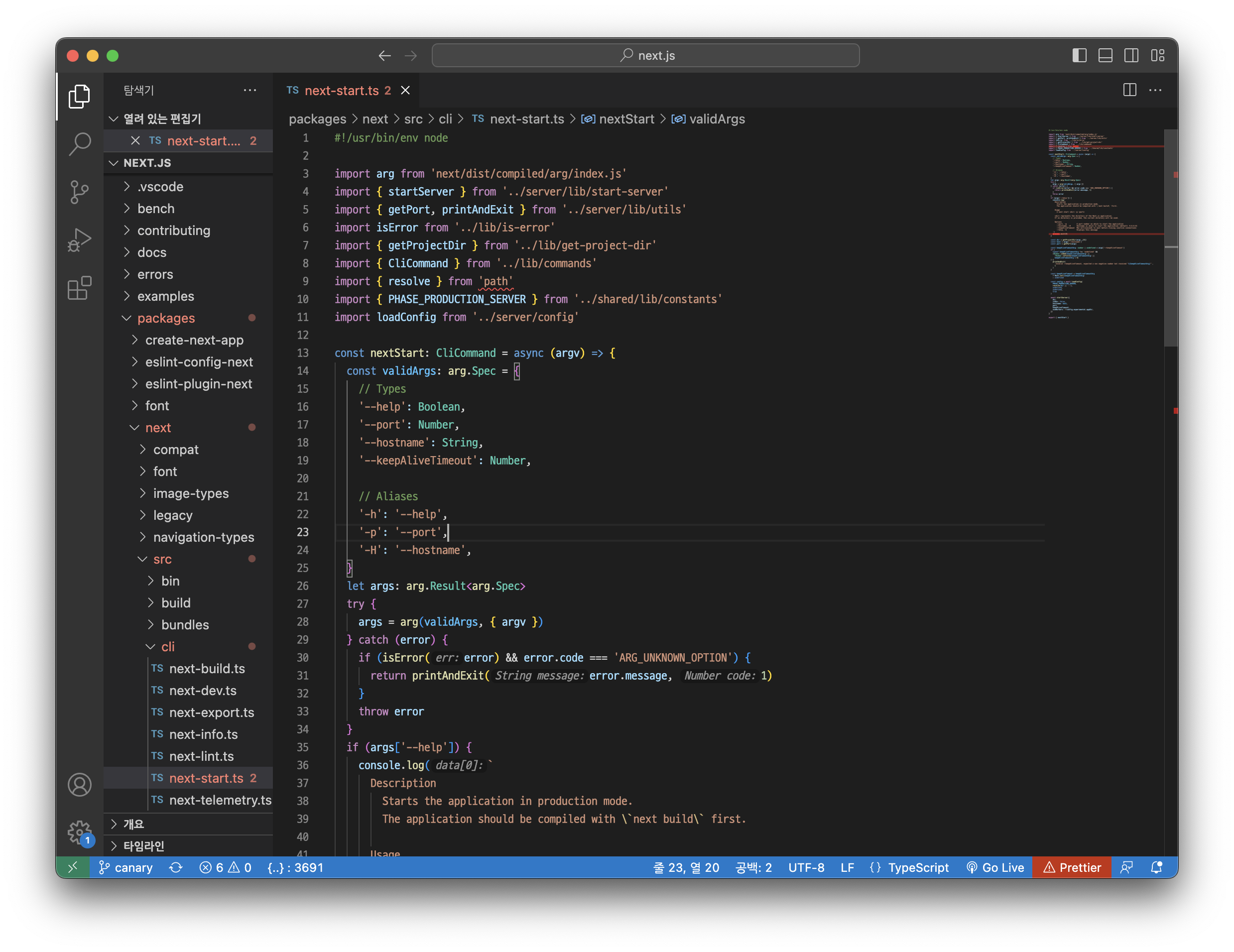Open the Accounts menu icon
This screenshot has height=952, width=1234.
[x=79, y=785]
